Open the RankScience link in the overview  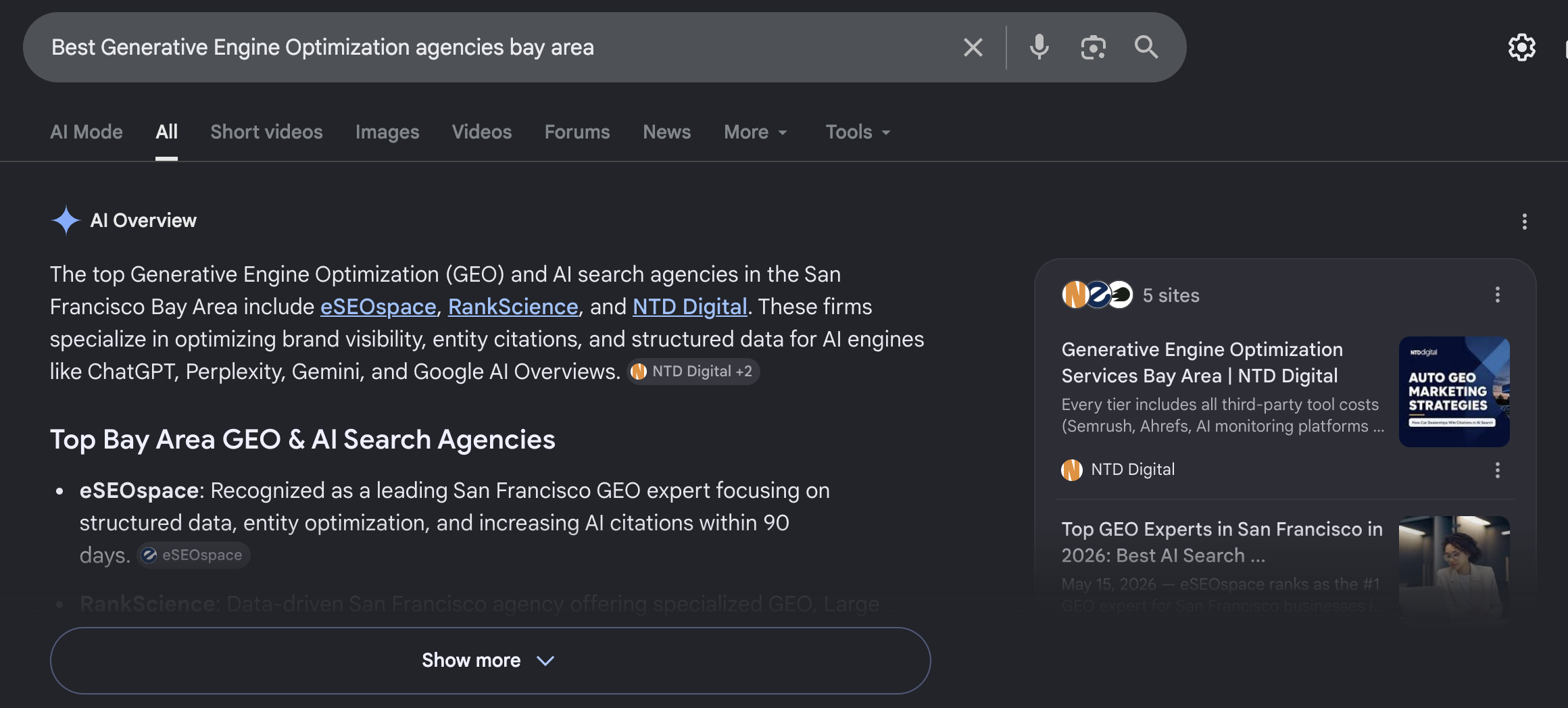click(513, 307)
